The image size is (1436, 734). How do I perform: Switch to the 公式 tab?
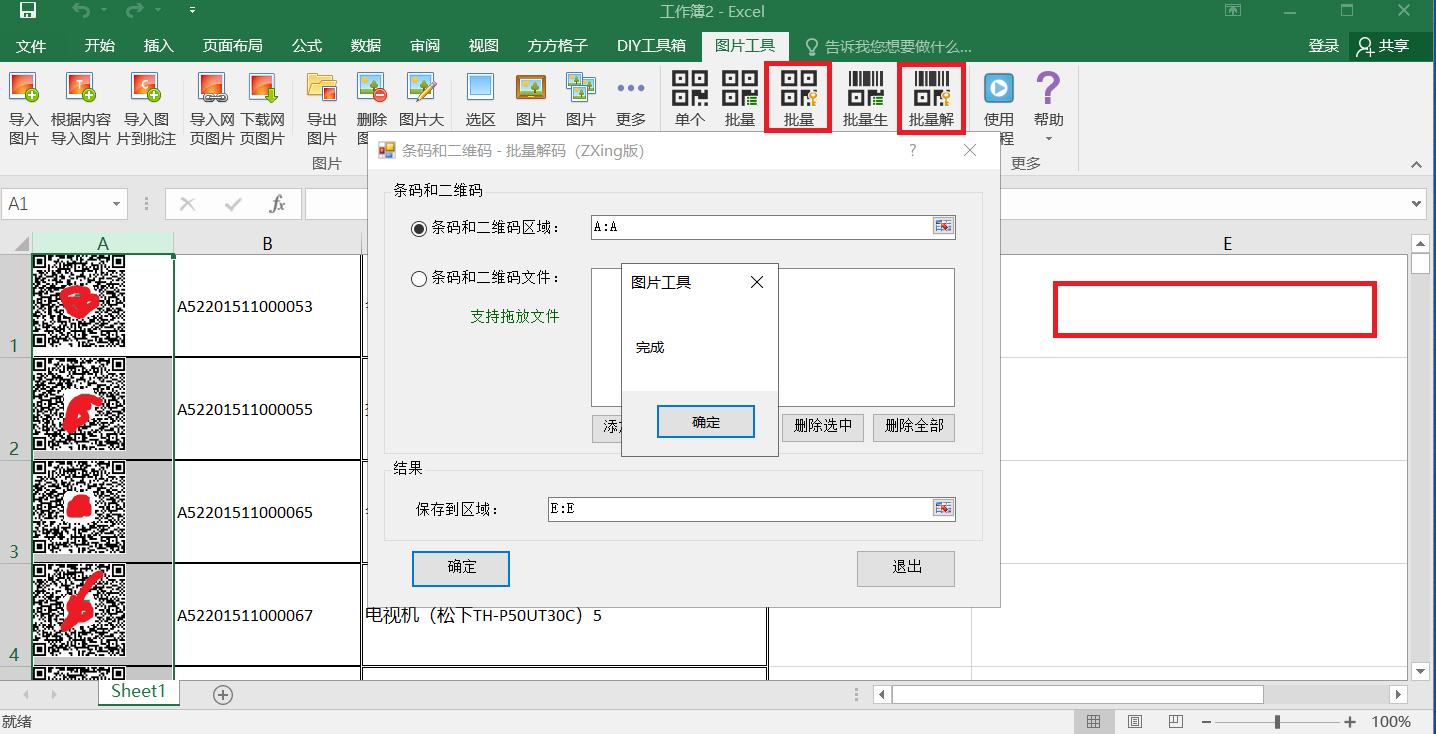(x=306, y=46)
